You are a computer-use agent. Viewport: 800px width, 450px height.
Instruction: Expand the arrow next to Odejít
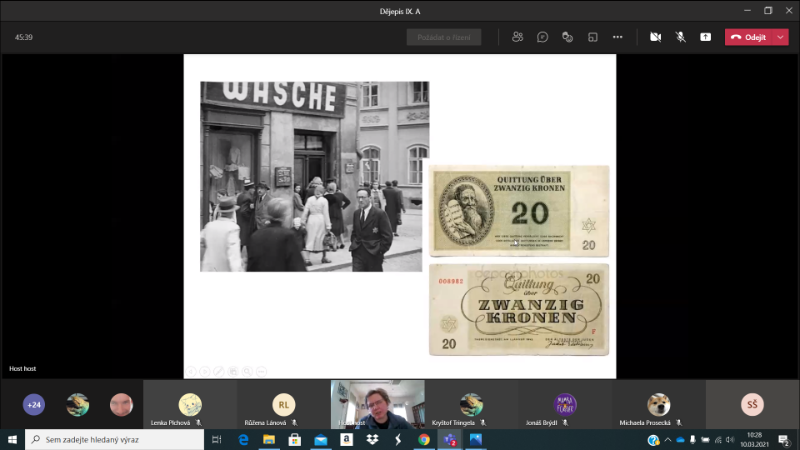point(781,37)
